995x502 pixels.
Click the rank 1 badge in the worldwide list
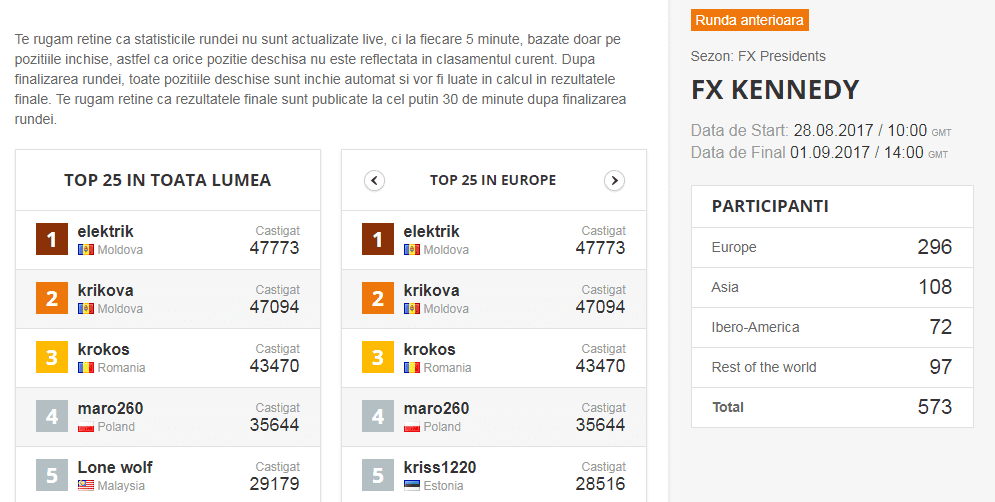pos(52,239)
